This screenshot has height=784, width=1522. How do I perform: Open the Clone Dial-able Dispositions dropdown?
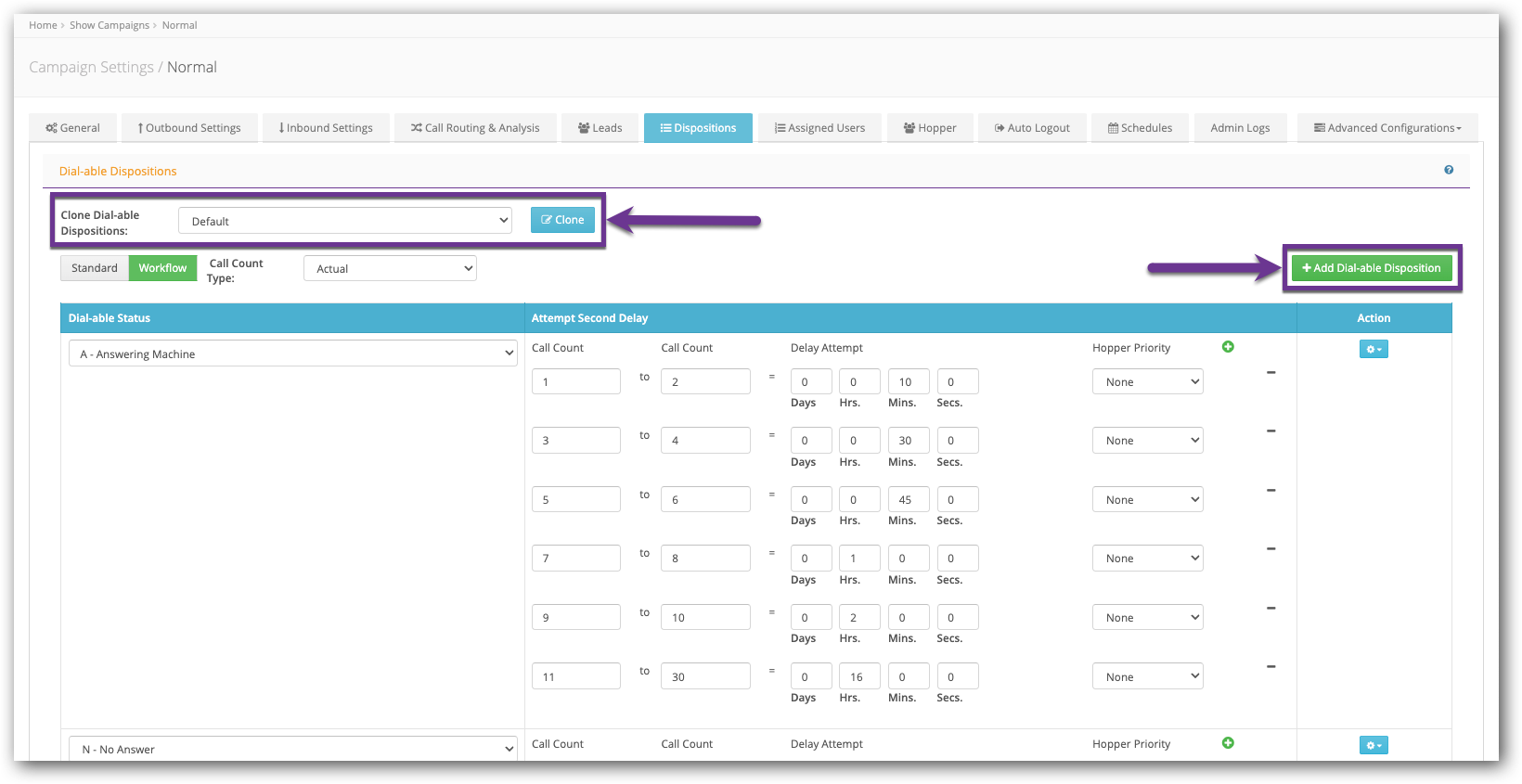[345, 221]
